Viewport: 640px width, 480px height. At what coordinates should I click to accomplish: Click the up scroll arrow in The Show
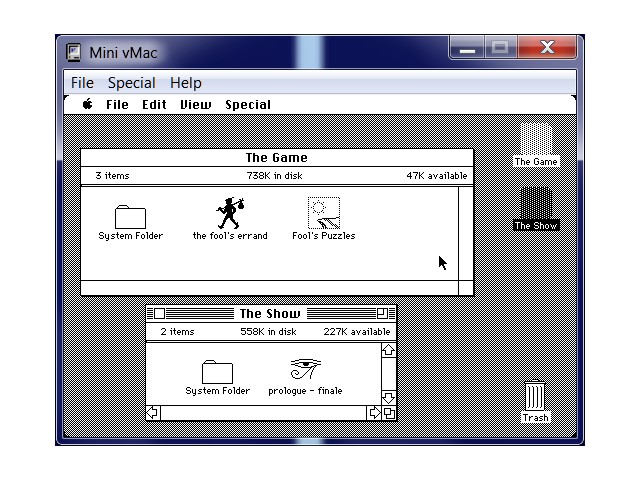[x=389, y=350]
